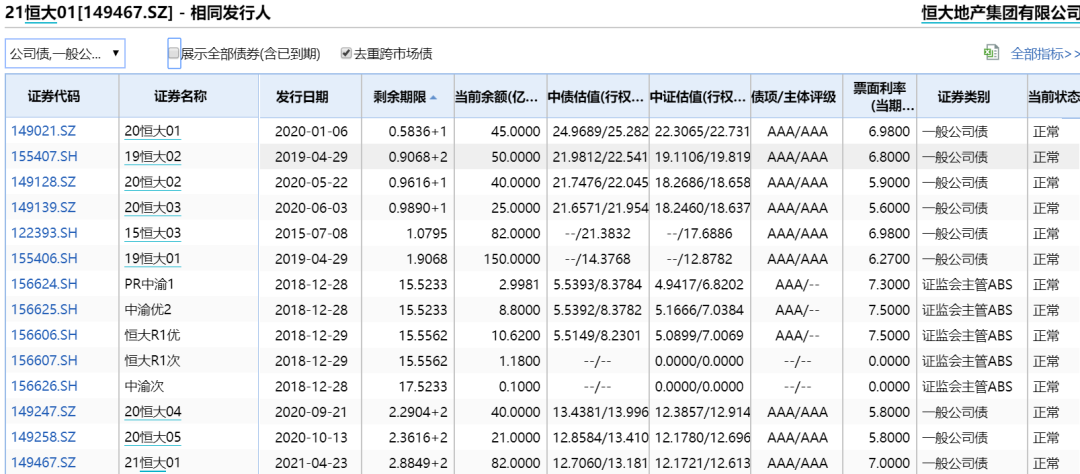Click the remaining term 17.5233
Screen dimensions: 1080x474
click(424, 387)
